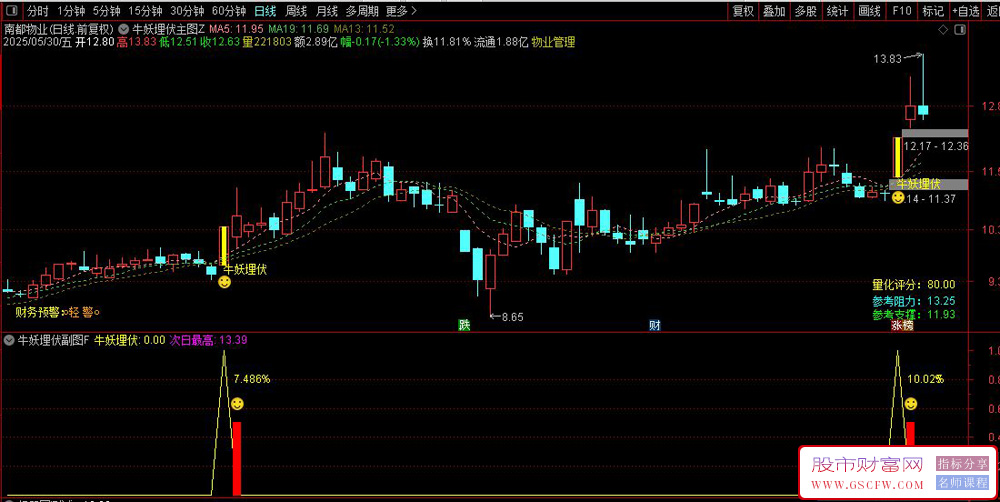Click the 复权 adjustment button
Image resolution: width=1000 pixels, height=502 pixels.
coord(743,11)
